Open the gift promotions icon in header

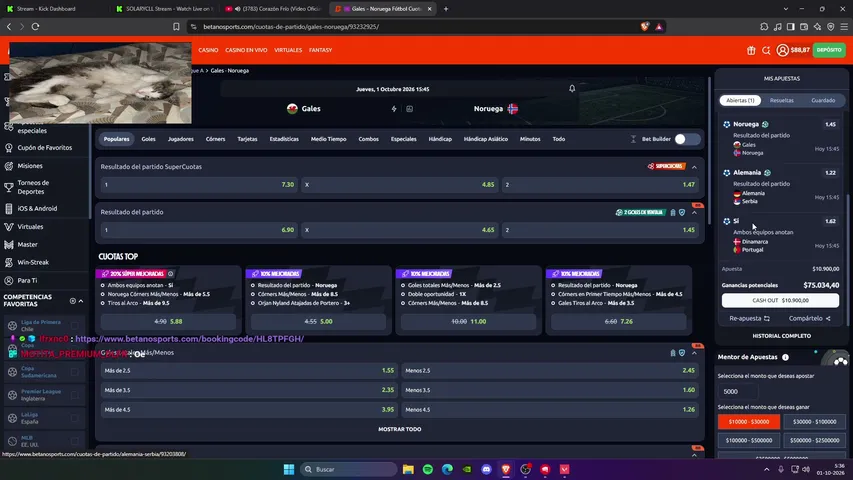pos(751,50)
